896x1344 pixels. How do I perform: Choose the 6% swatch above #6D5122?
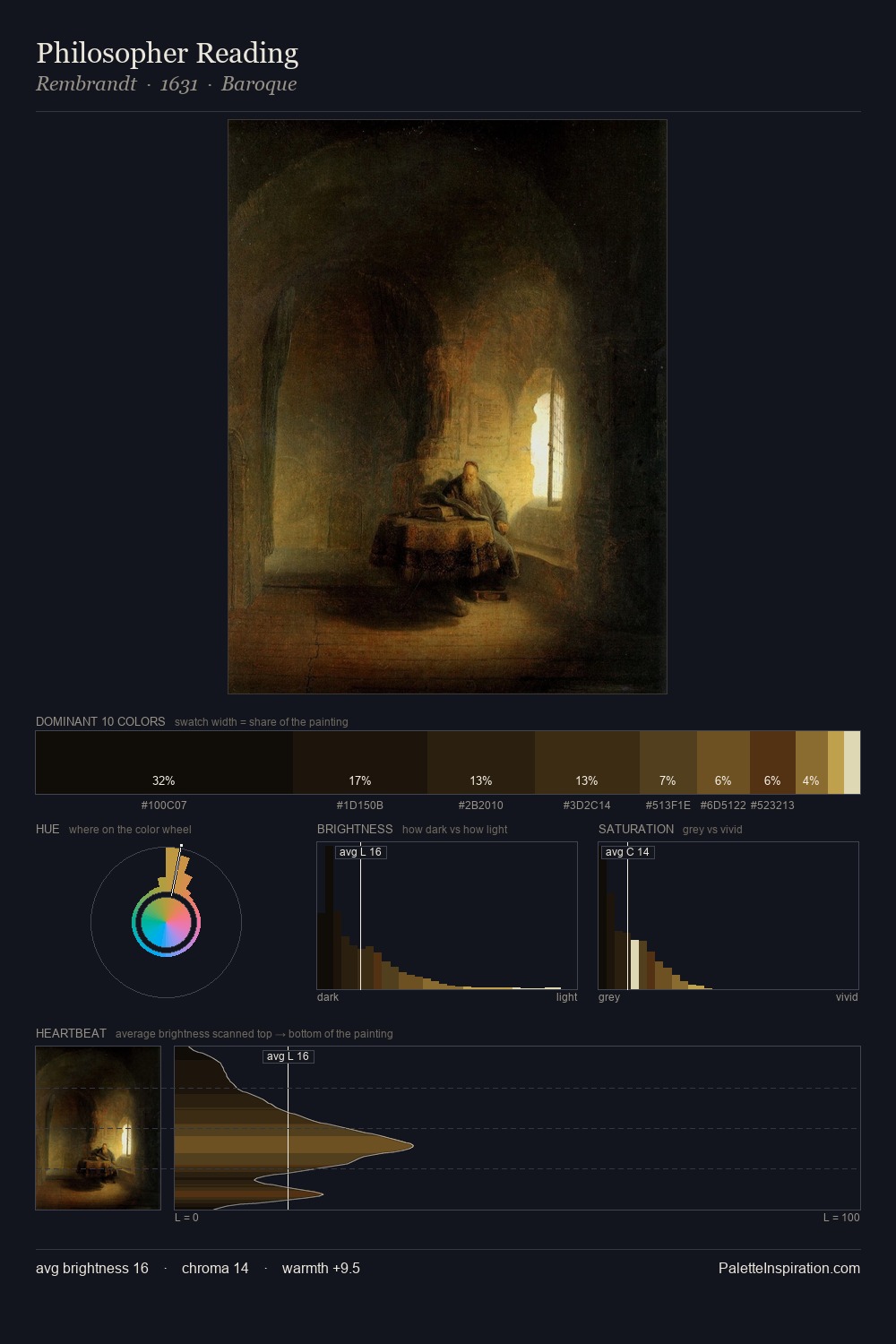pos(723,762)
